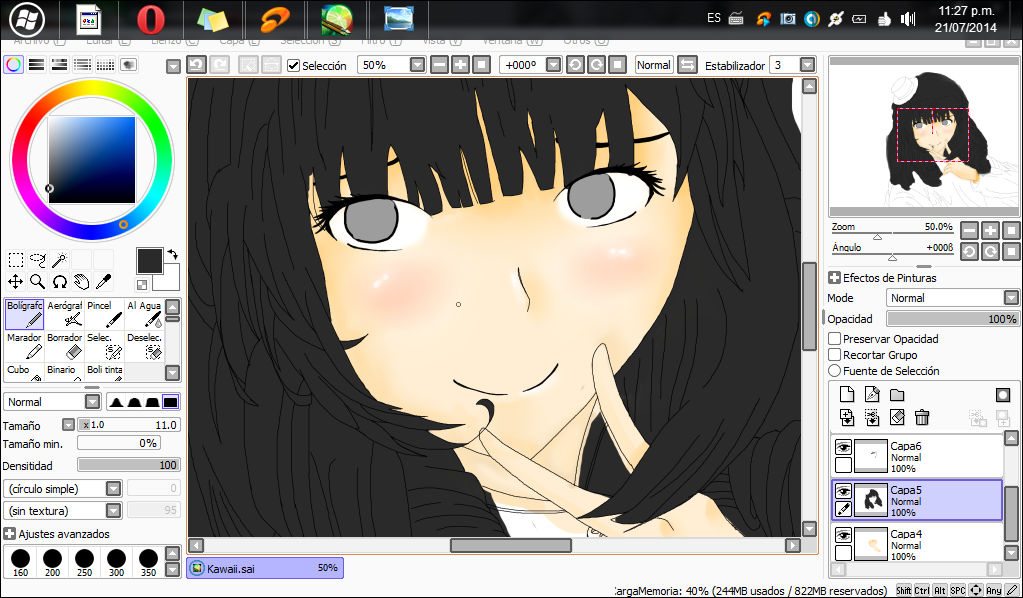The width and height of the screenshot is (1023, 598).
Task: Adjust the Opacidad slider
Action: tap(953, 319)
